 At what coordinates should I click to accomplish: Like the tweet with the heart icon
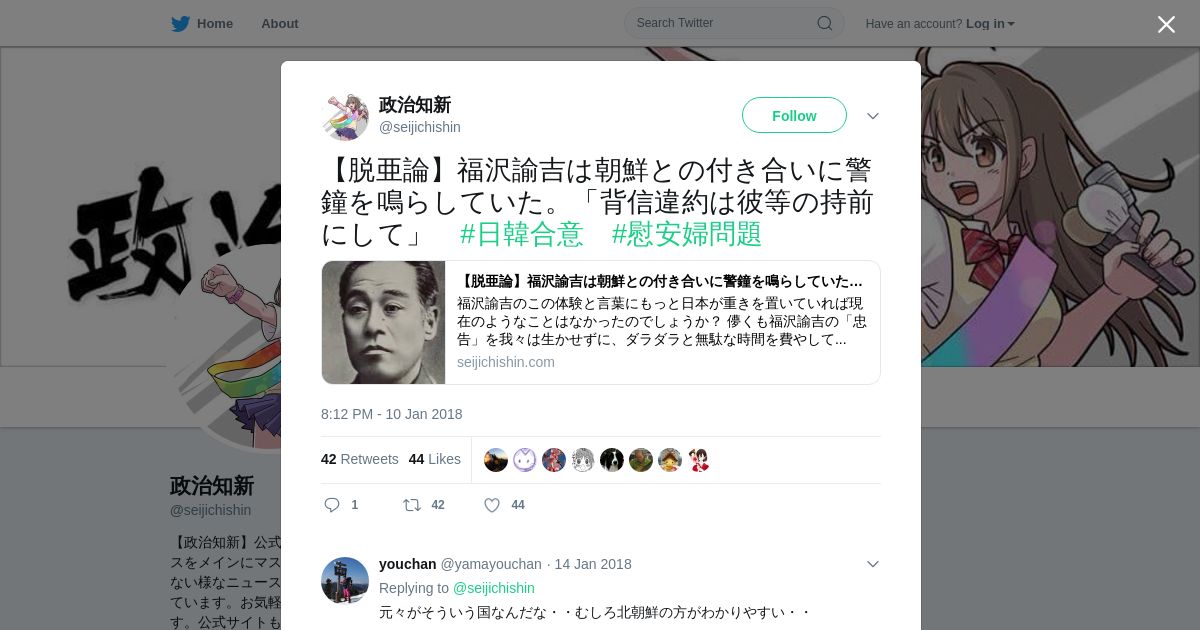pyautogui.click(x=492, y=505)
